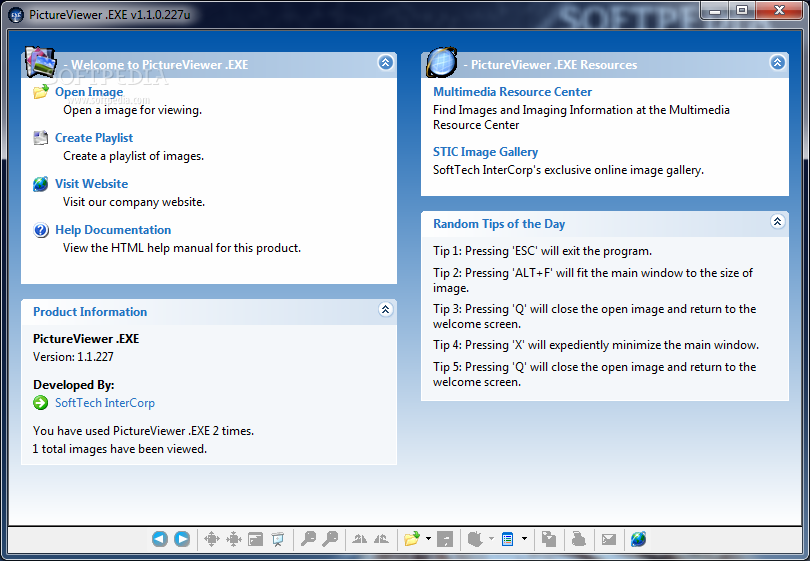Click the document icon beside Create Playlist

point(41,138)
